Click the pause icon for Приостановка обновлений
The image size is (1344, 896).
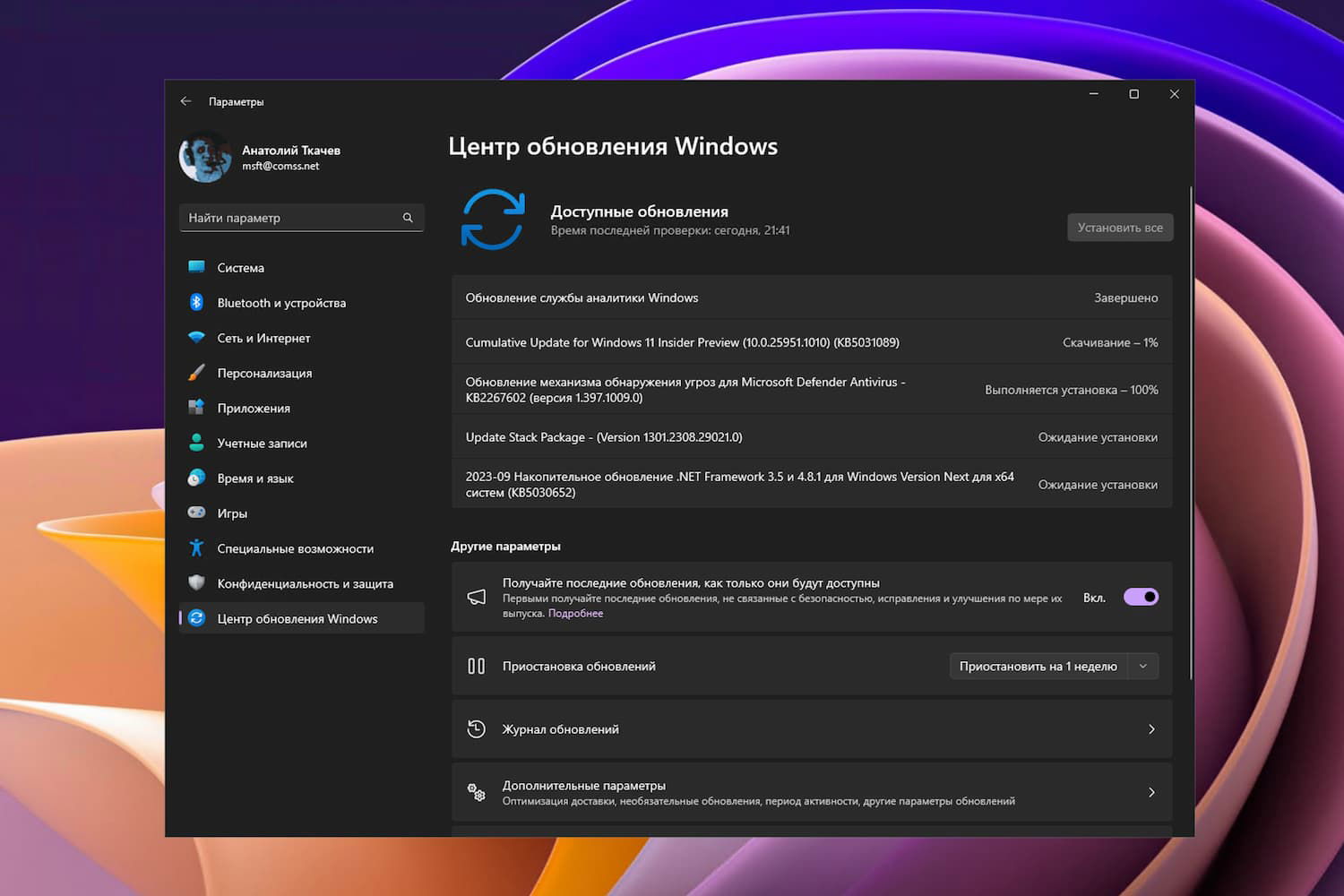coord(477,666)
